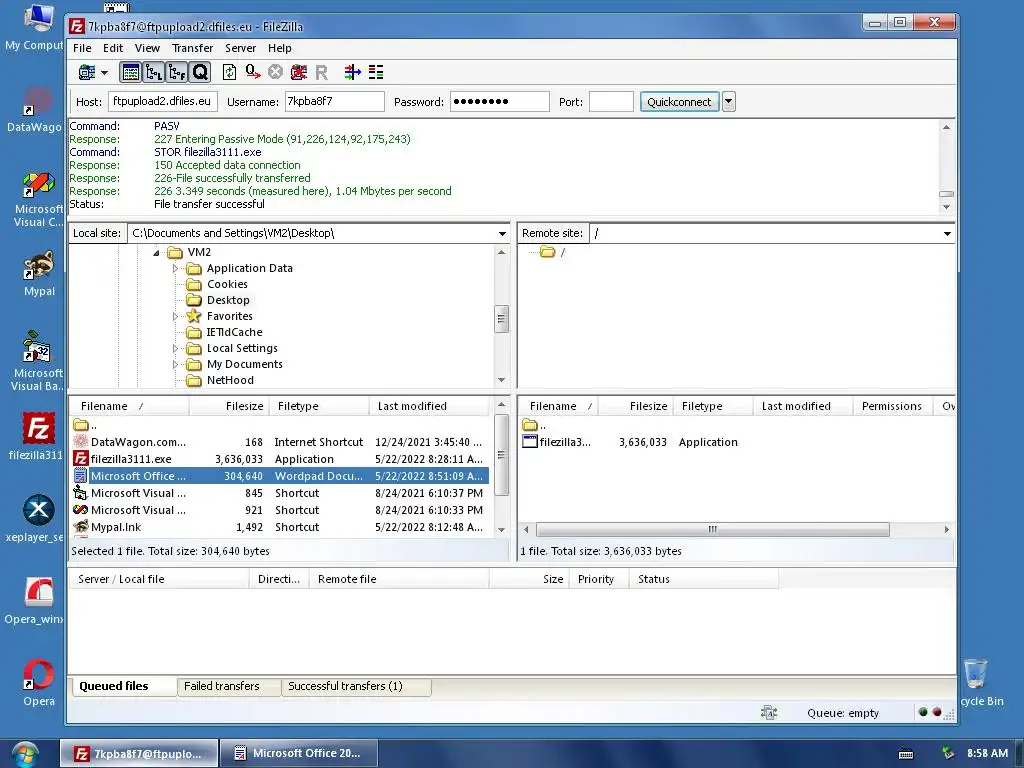Image resolution: width=1024 pixels, height=768 pixels.
Task: Click the remote file list horizontal scrollbar
Action: coord(712,530)
